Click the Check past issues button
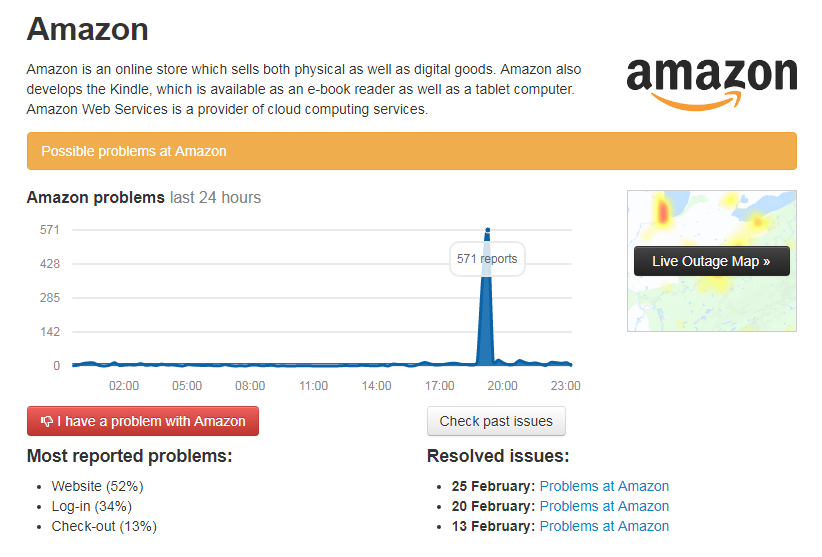This screenshot has height=557, width=822. [496, 422]
